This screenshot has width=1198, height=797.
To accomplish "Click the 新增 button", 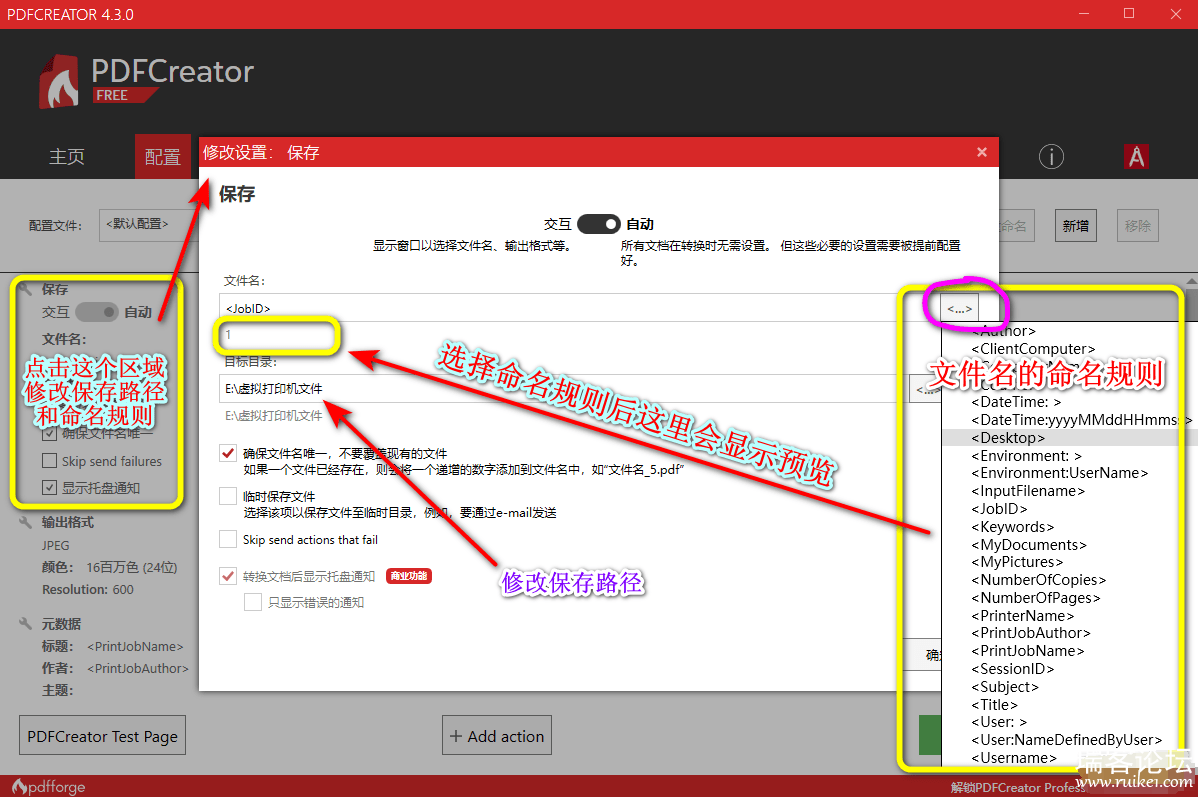I will [1076, 225].
